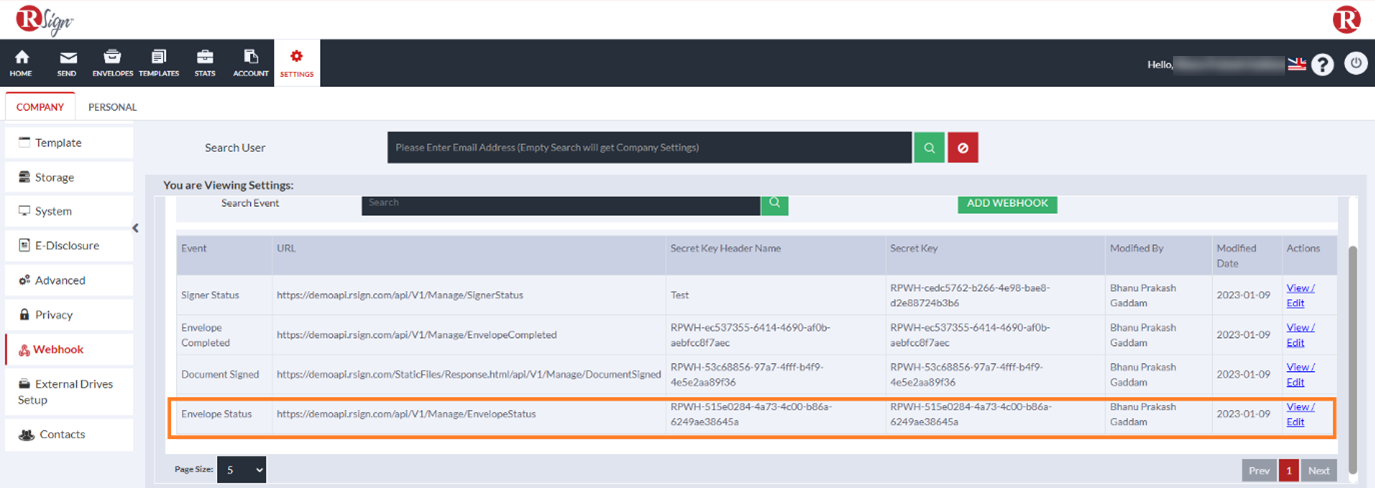
Task: Select Webhook in sidebar
Action: pos(69,349)
